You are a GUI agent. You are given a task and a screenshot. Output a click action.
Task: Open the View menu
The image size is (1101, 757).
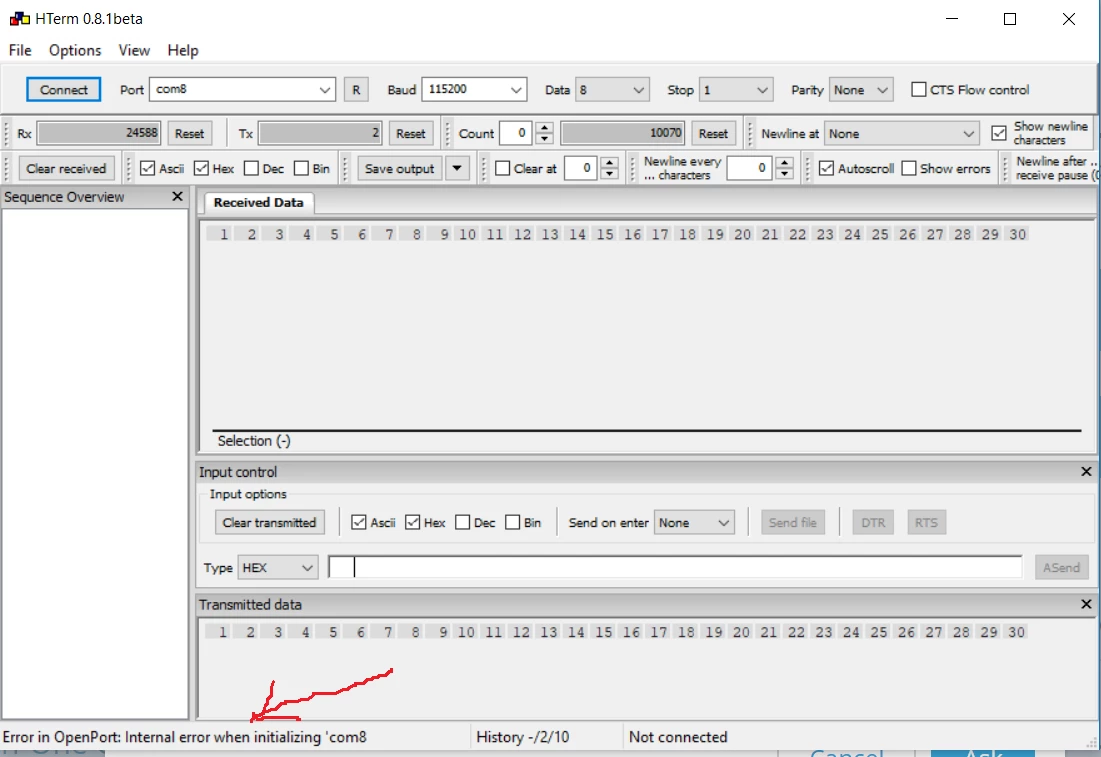[x=134, y=50]
